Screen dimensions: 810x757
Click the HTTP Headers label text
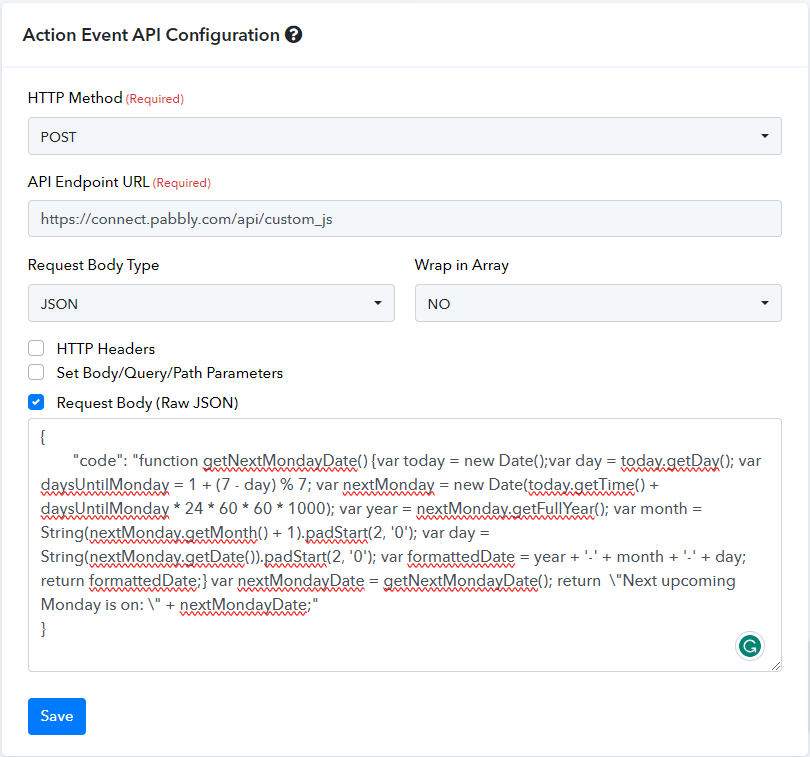pyautogui.click(x=106, y=349)
